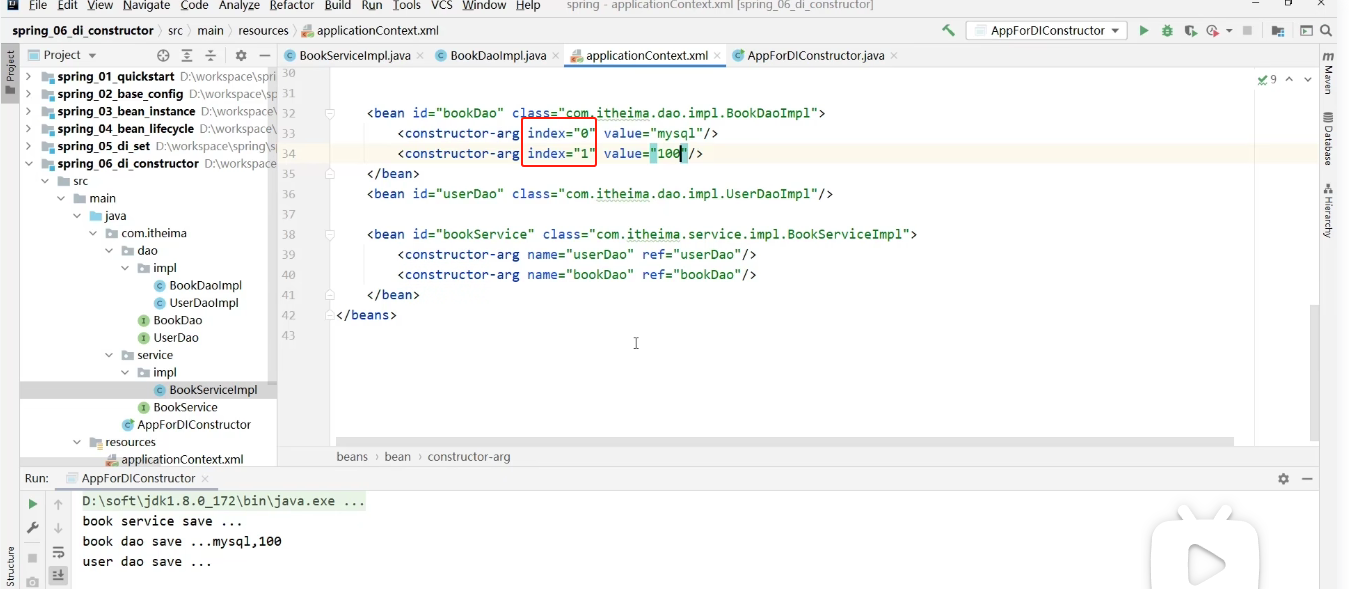
Task: Collapse the com.itheima package
Action: pyautogui.click(x=93, y=233)
